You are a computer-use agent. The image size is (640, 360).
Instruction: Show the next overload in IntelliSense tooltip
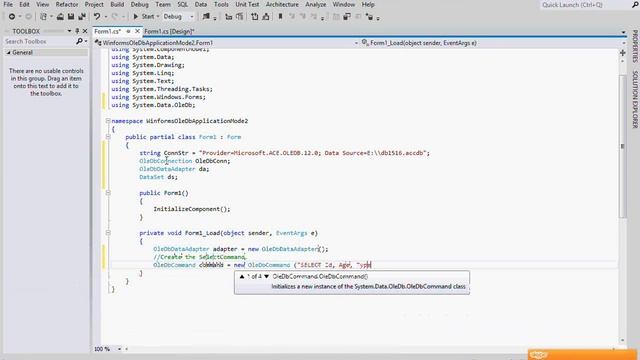(x=267, y=277)
